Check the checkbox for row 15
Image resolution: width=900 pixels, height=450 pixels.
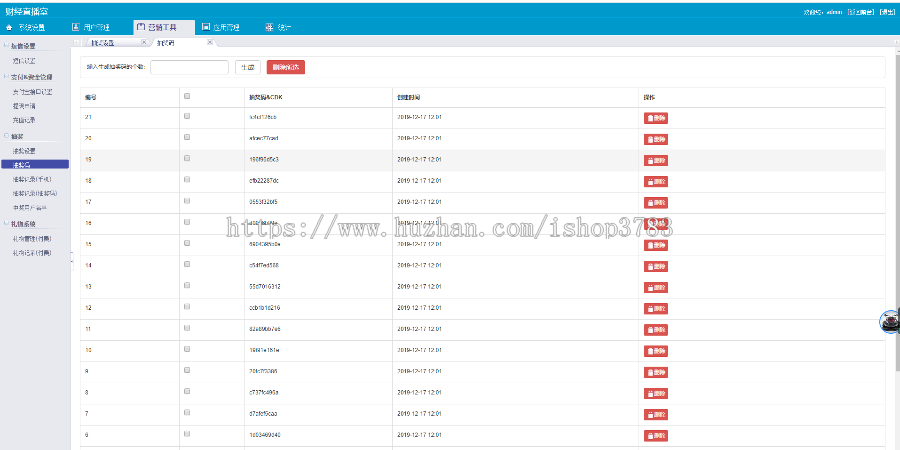(187, 243)
